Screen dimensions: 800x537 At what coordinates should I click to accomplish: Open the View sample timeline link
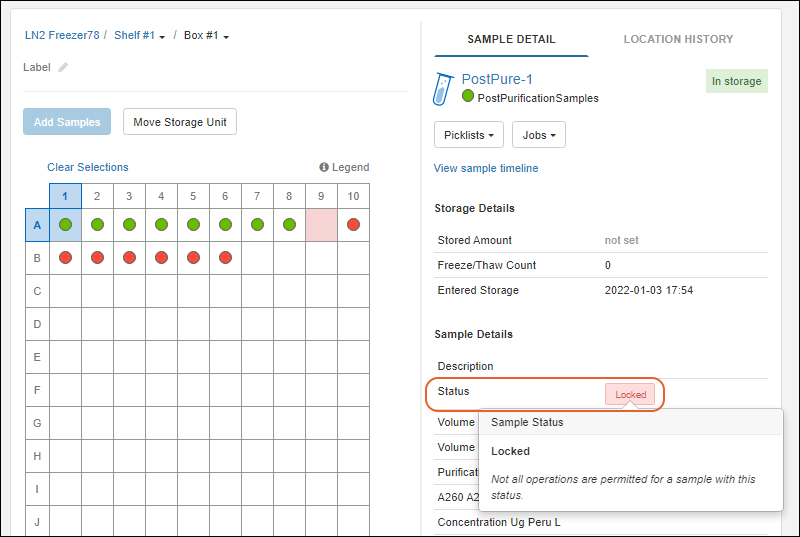486,168
